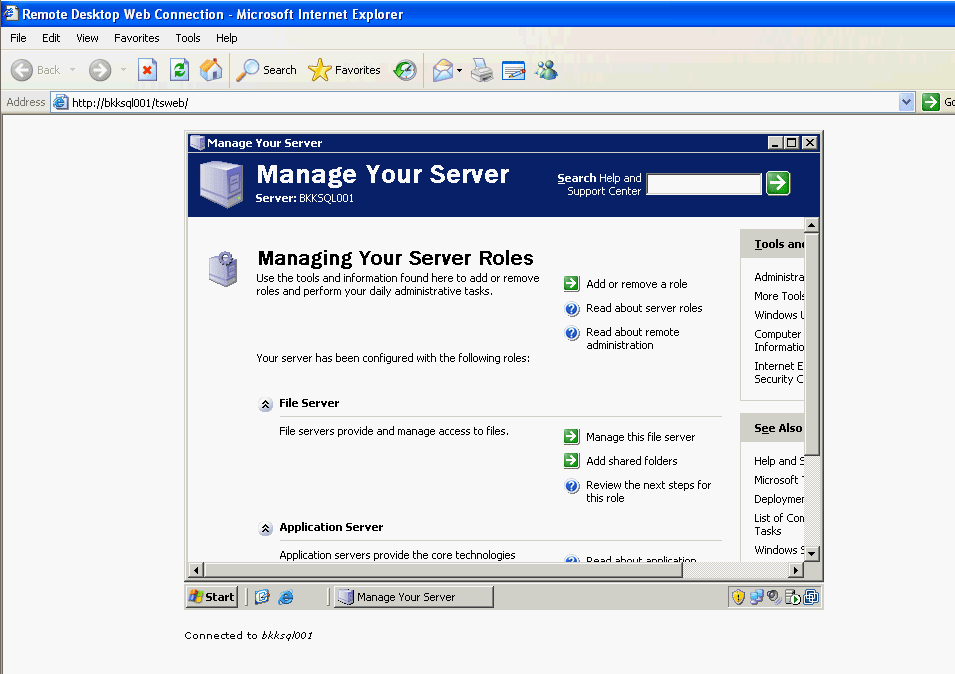Click the green search arrow in Manage Your Server
The height and width of the screenshot is (674, 955).
pos(778,183)
